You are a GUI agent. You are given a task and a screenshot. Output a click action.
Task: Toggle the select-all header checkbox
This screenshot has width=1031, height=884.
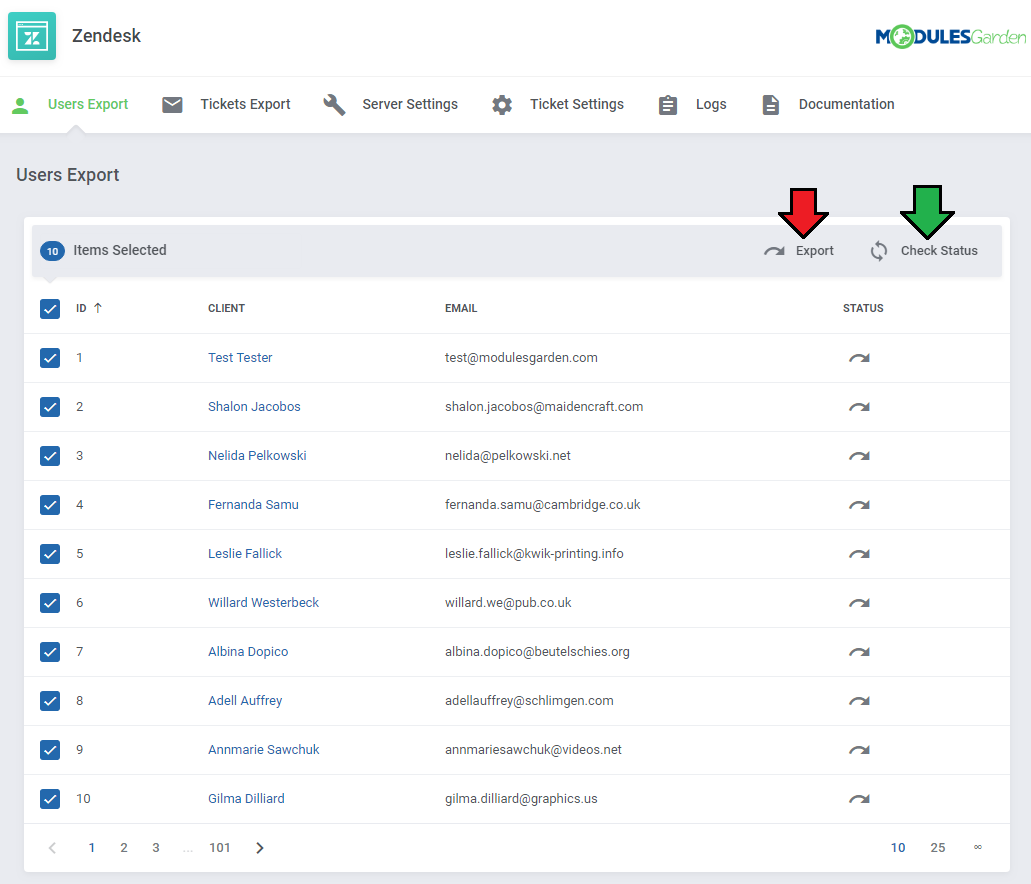coord(50,308)
